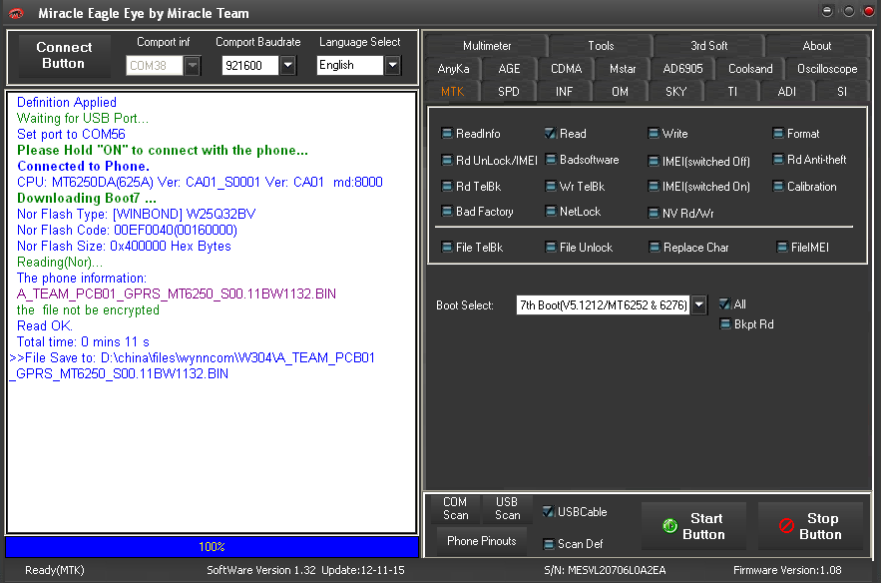
Task: Switch to the Mstar tab
Action: [x=623, y=69]
